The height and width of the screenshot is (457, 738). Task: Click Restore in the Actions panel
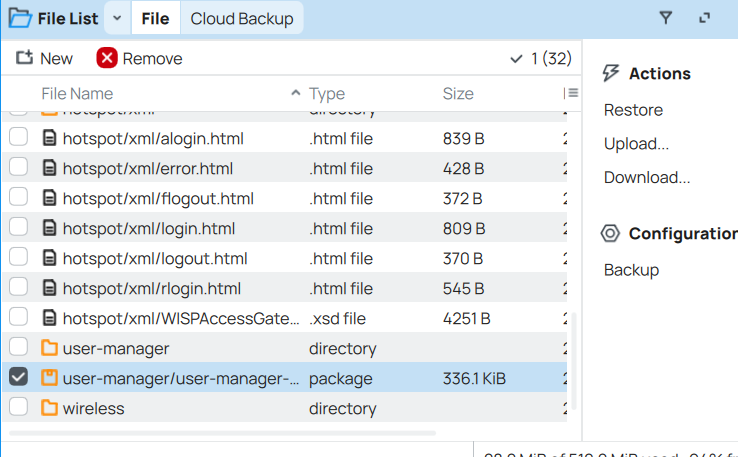click(633, 110)
